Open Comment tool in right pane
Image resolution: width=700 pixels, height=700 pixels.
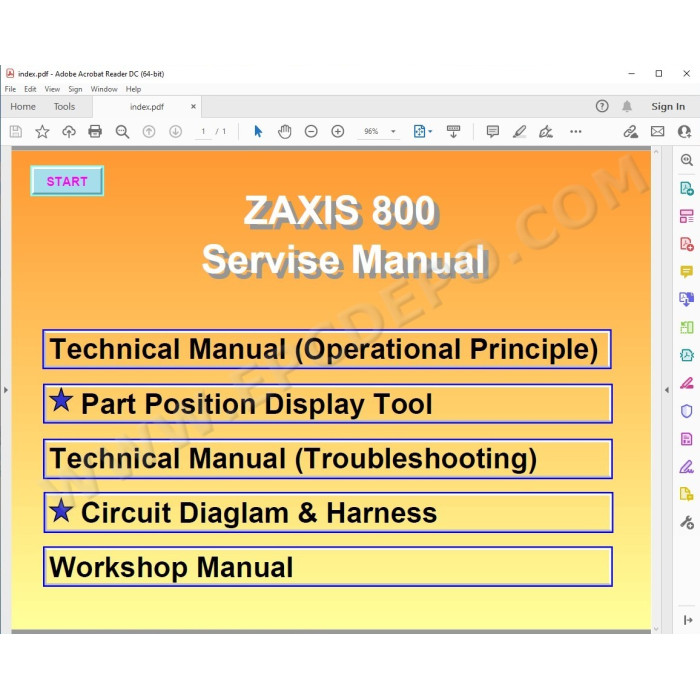(x=687, y=271)
